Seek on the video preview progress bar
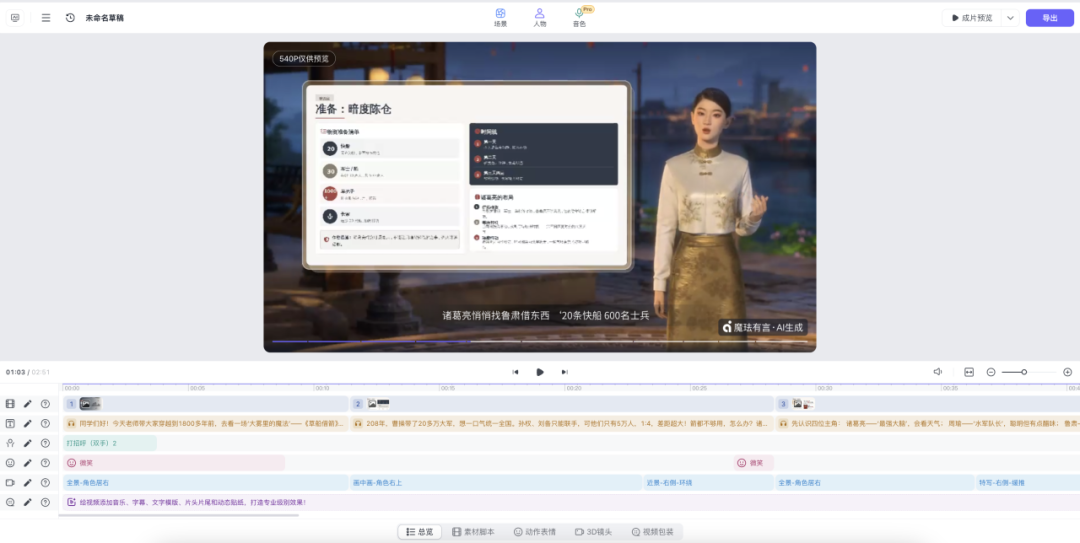 coord(539,341)
